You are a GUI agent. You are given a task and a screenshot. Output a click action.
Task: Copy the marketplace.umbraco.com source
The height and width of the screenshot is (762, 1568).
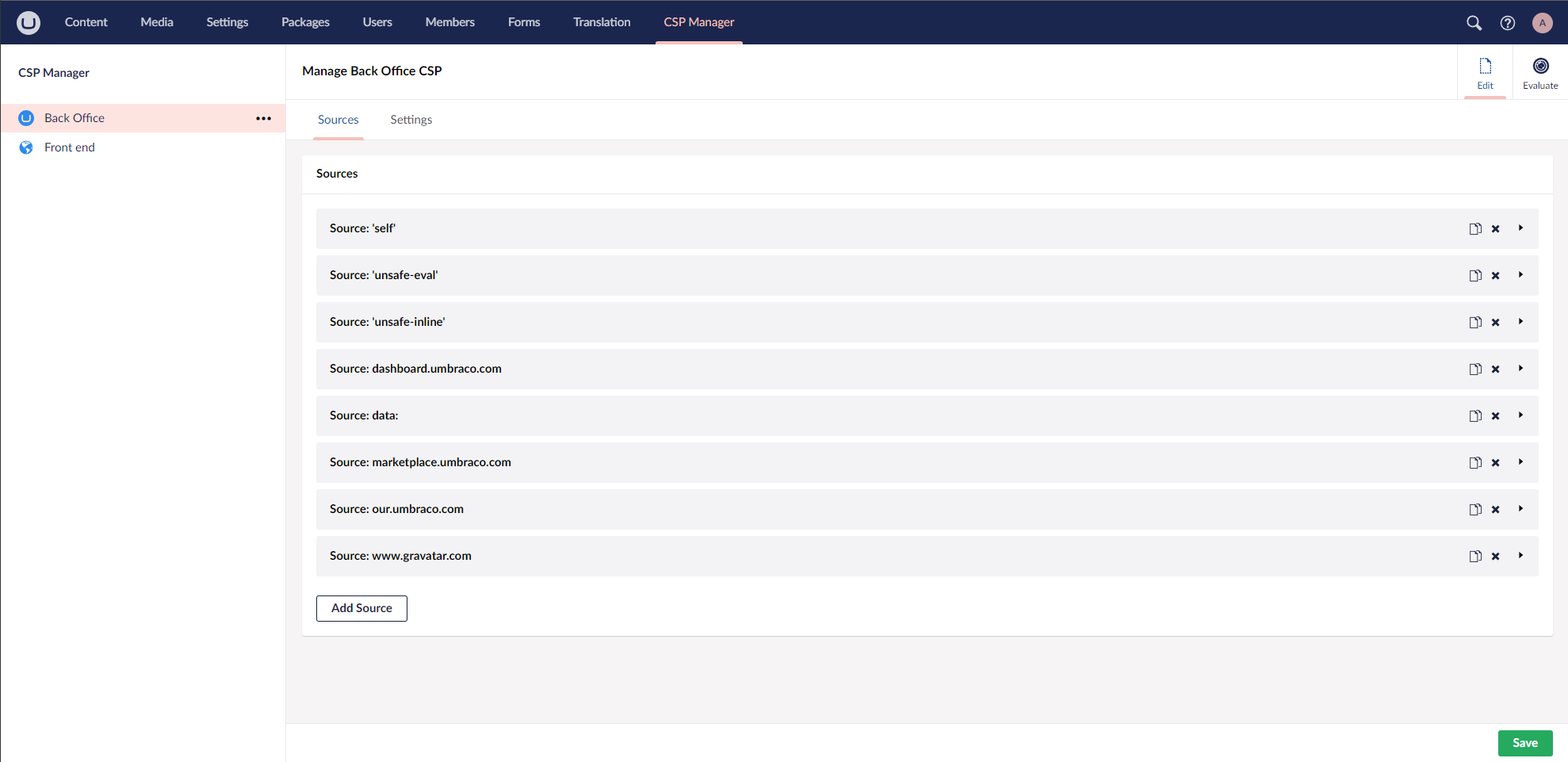[1475, 463]
